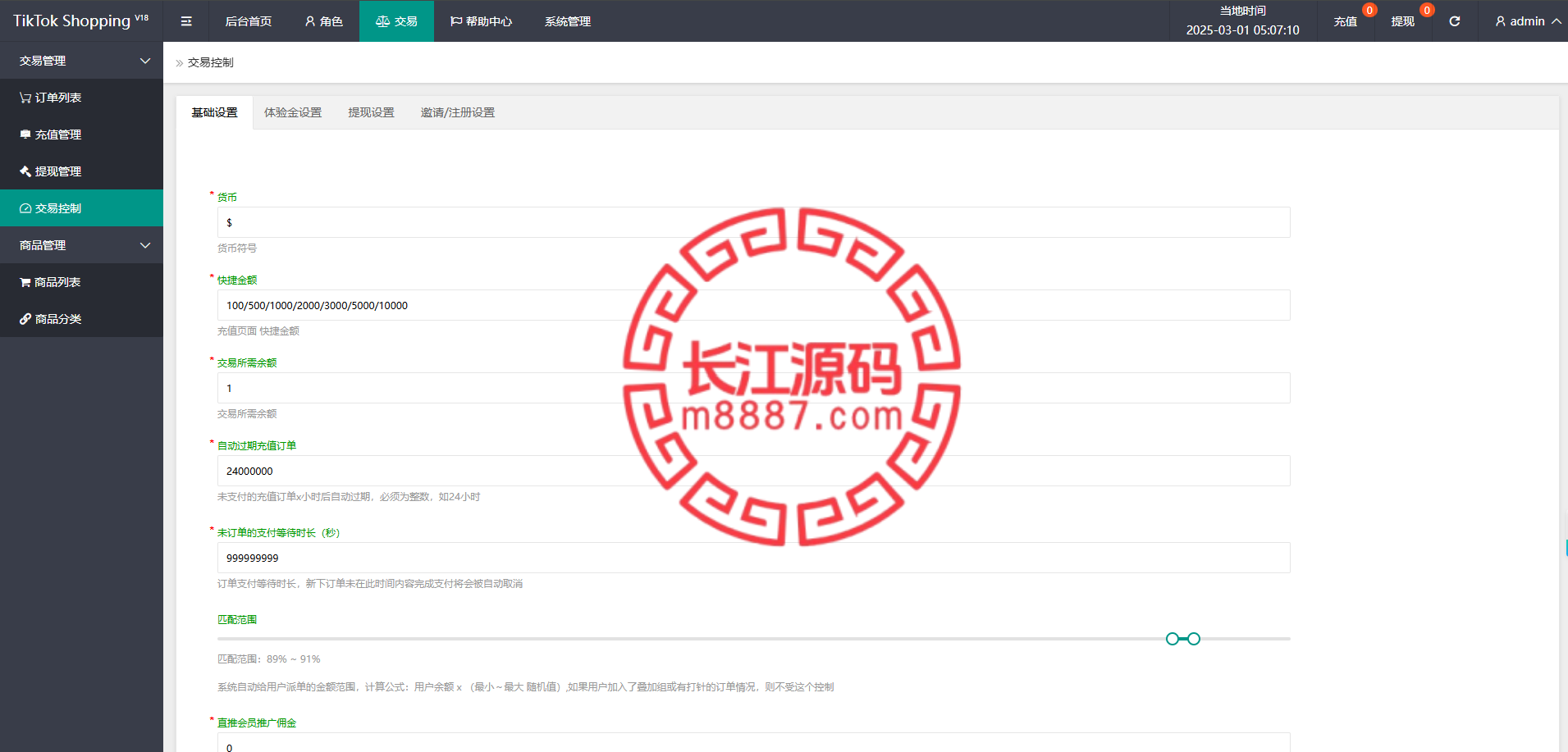Switch to the 提现设置 tab
The image size is (1568, 752).
coord(371,112)
